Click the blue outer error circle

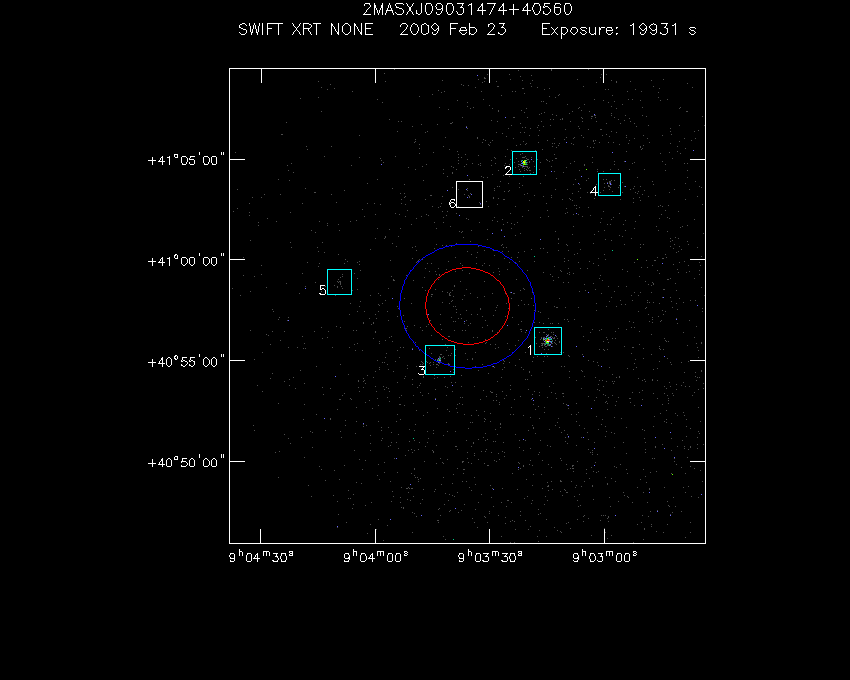pyautogui.click(x=467, y=306)
